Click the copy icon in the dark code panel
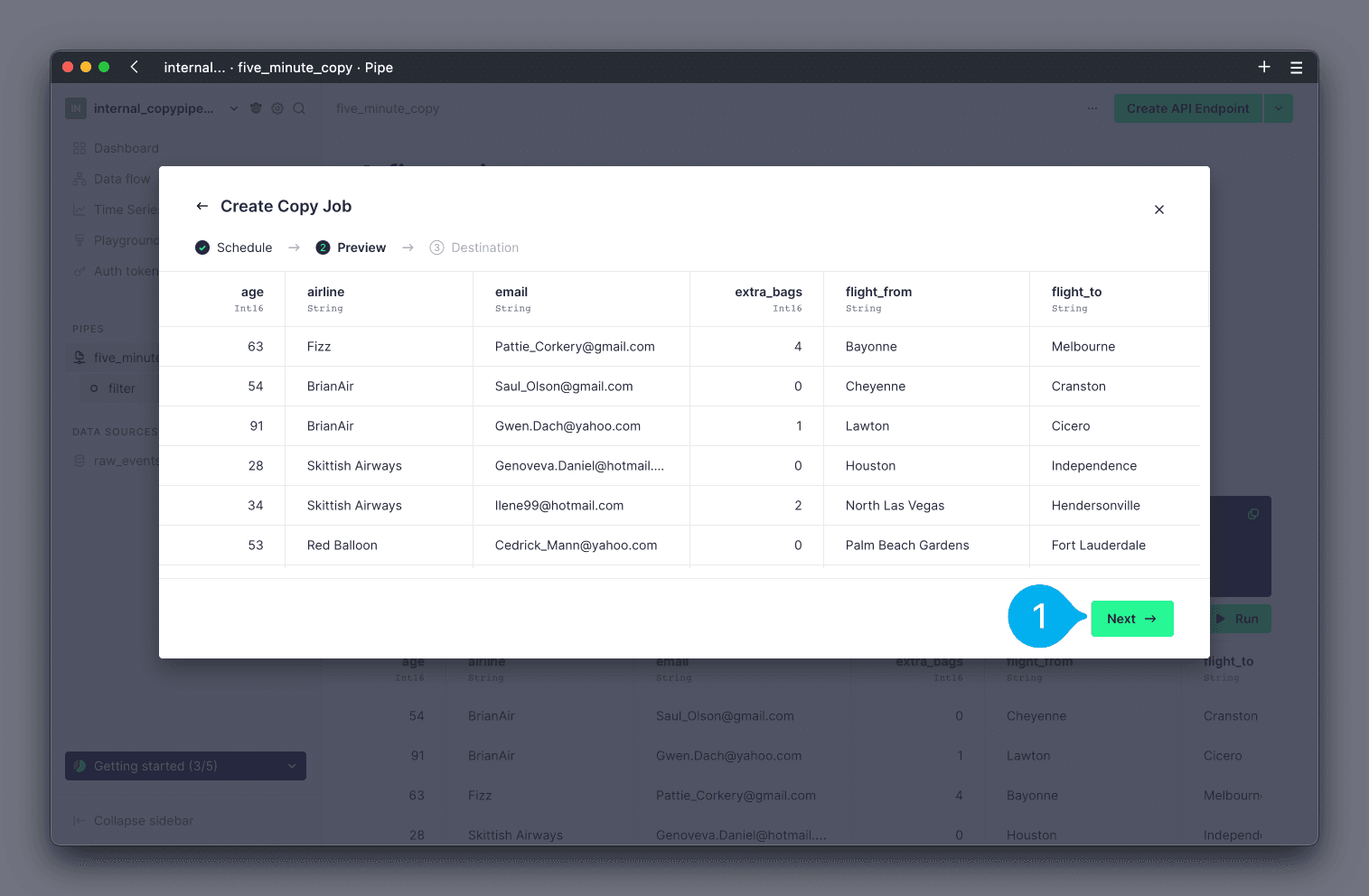Screen dimensions: 1369x896 point(1252,514)
